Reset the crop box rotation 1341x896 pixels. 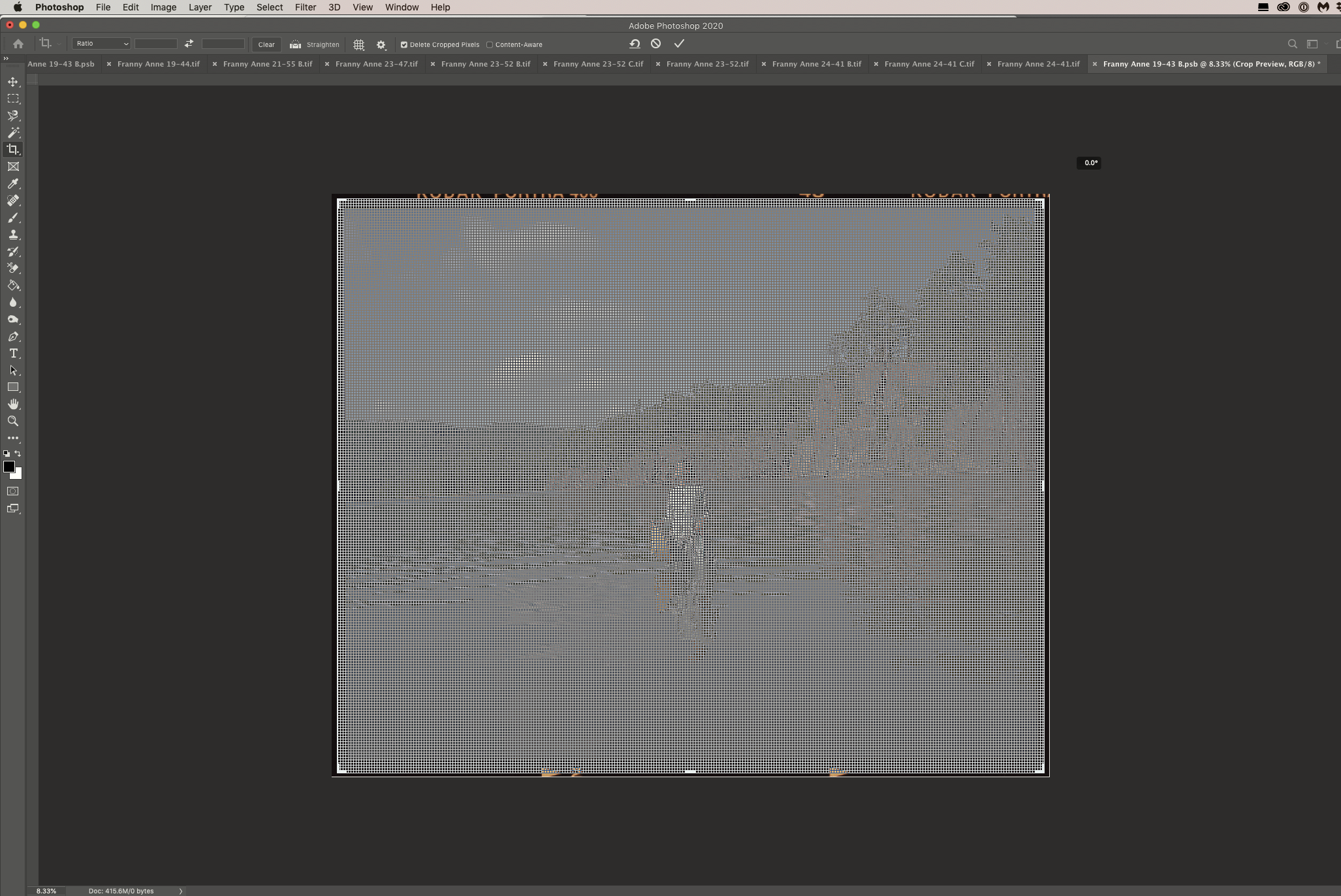[x=635, y=44]
